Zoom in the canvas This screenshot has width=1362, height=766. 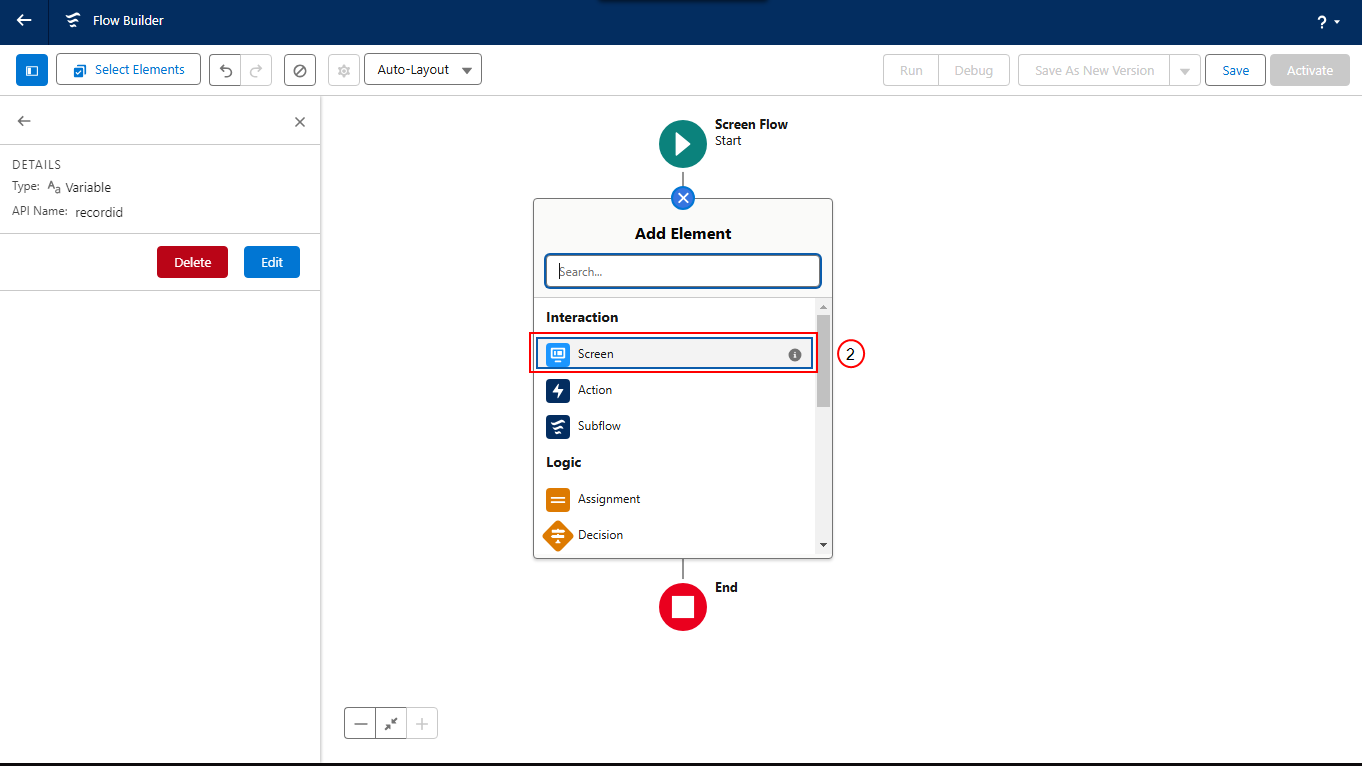(x=422, y=723)
